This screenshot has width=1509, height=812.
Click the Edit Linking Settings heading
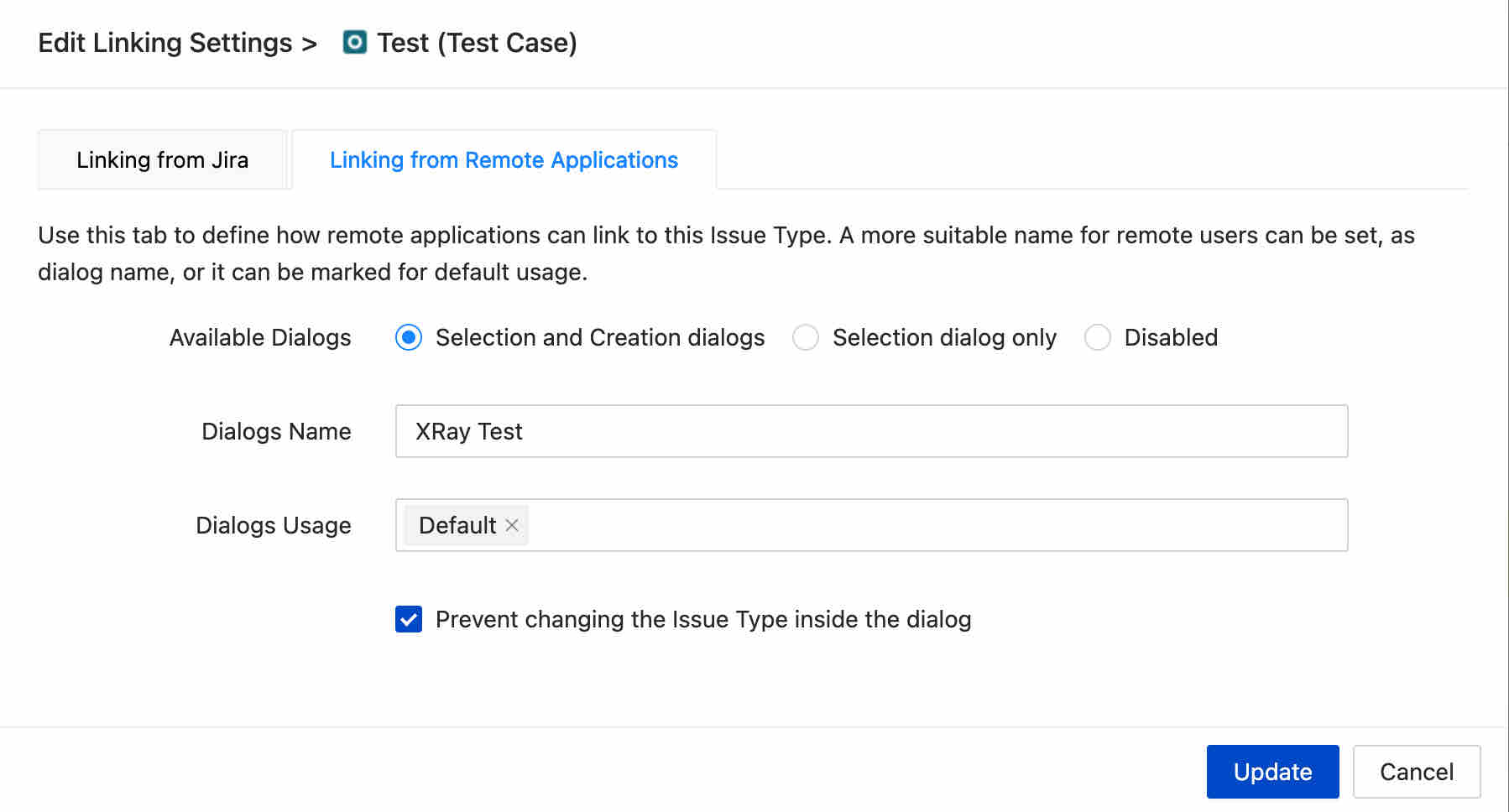165,42
